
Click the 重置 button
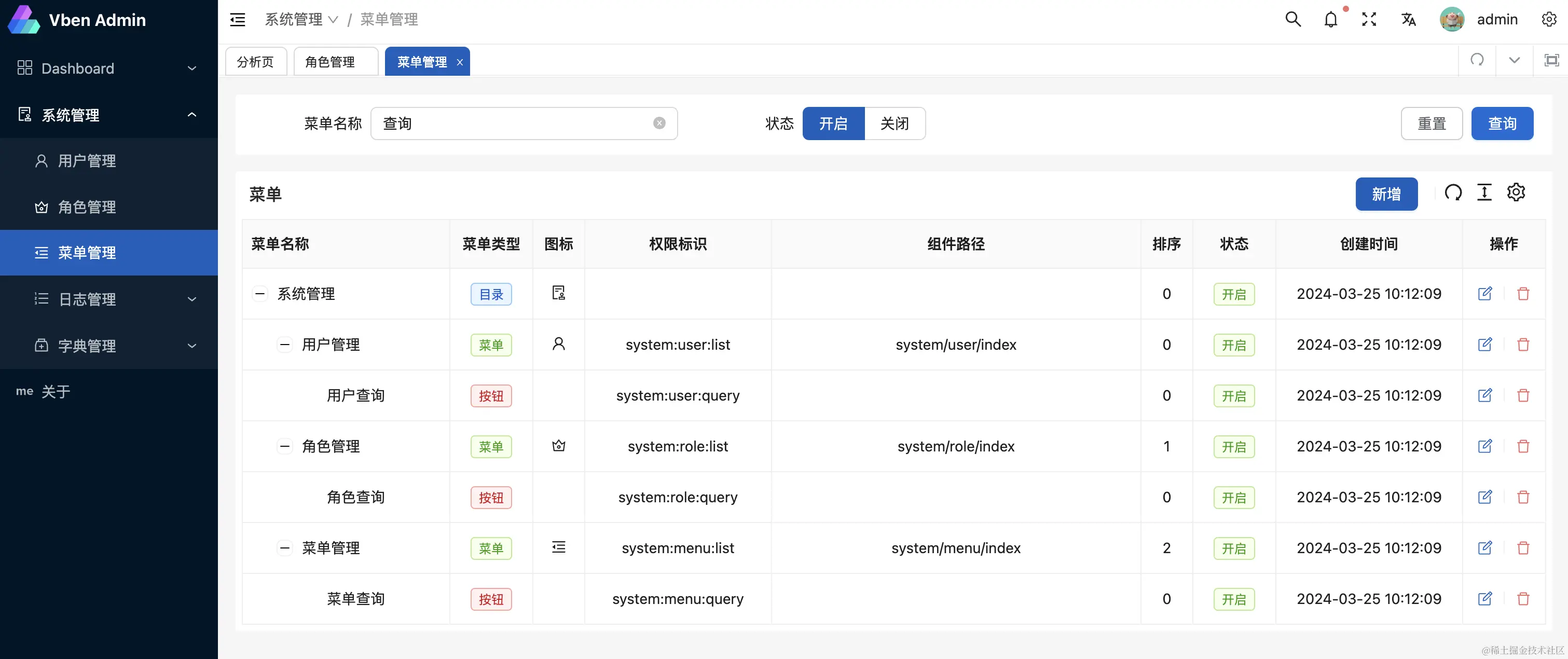pyautogui.click(x=1431, y=123)
